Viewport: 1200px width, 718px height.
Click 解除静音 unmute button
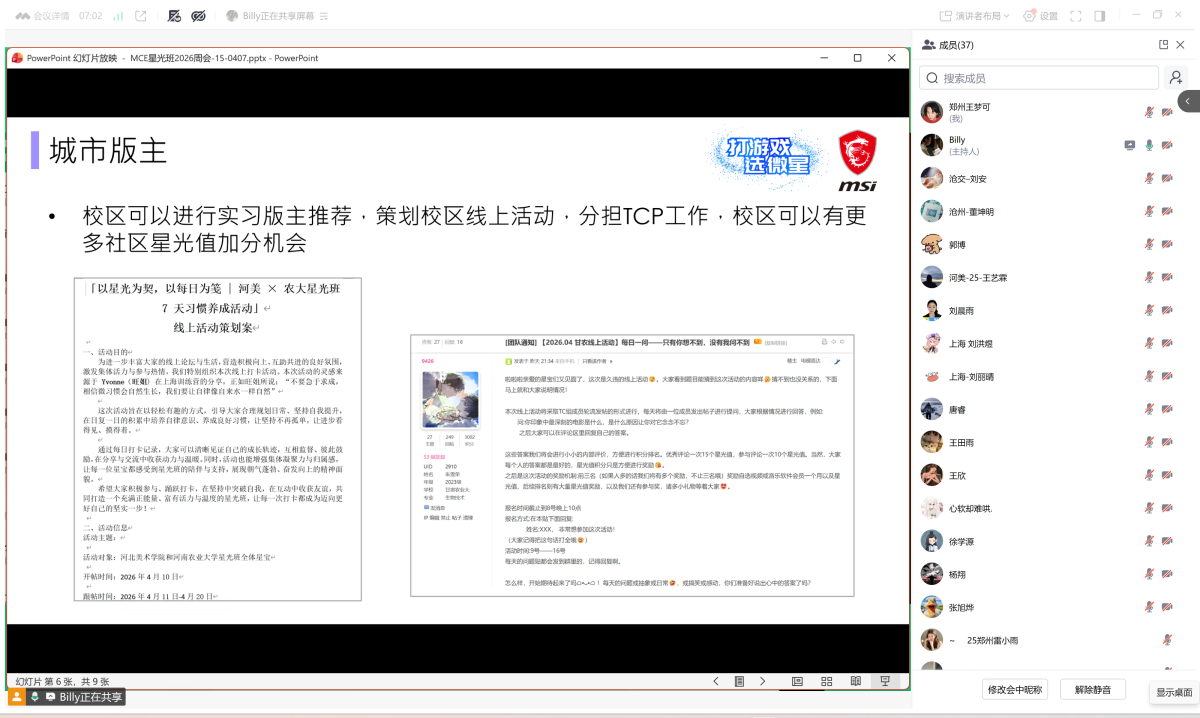(1099, 689)
